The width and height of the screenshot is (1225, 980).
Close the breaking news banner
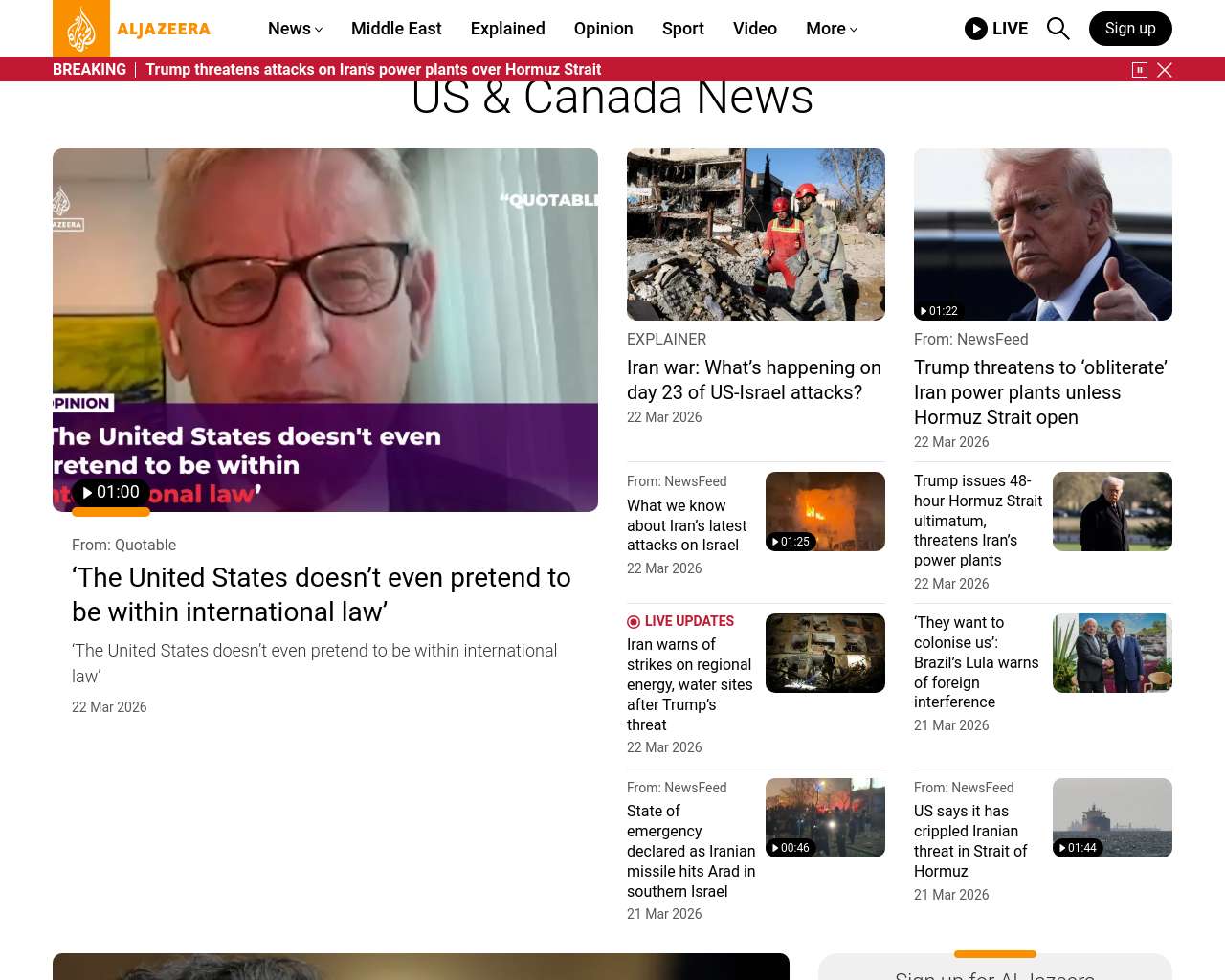1165,70
